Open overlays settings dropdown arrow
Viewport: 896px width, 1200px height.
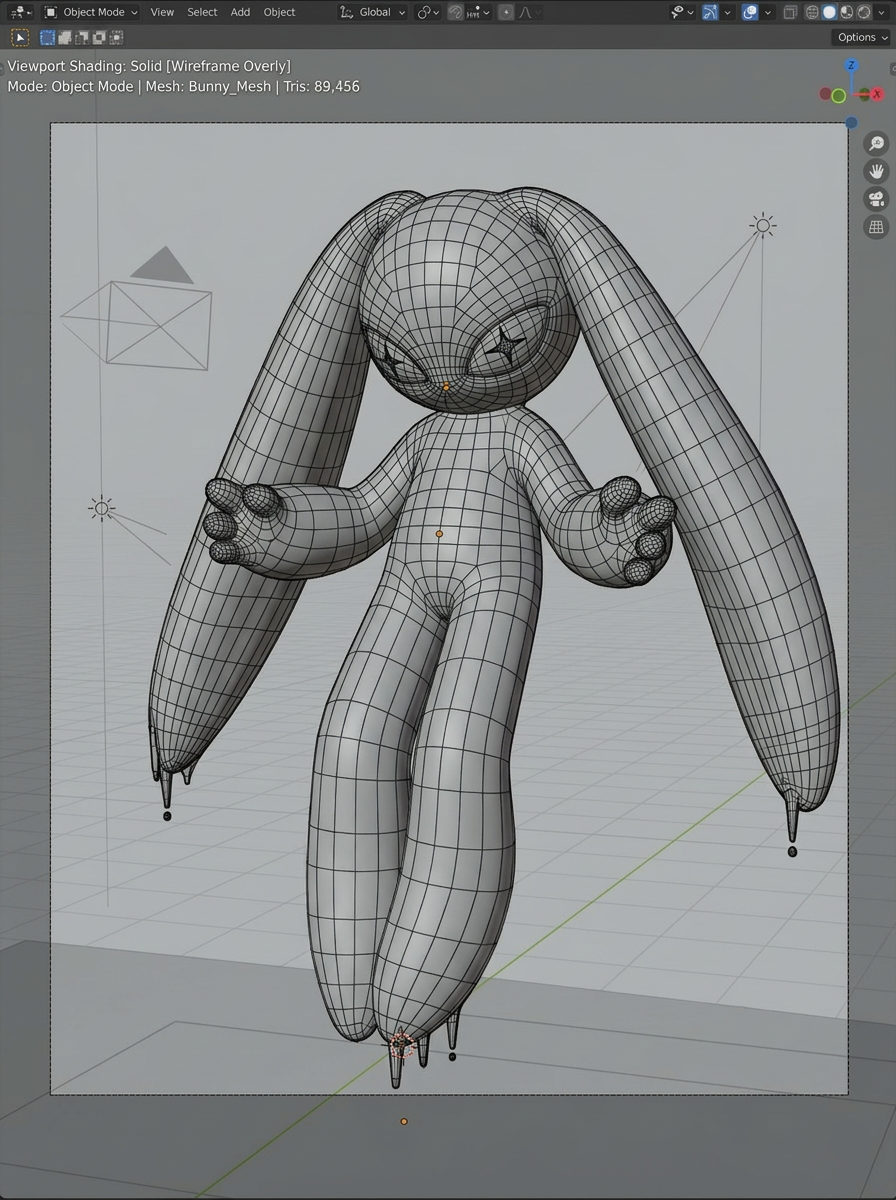tap(767, 12)
